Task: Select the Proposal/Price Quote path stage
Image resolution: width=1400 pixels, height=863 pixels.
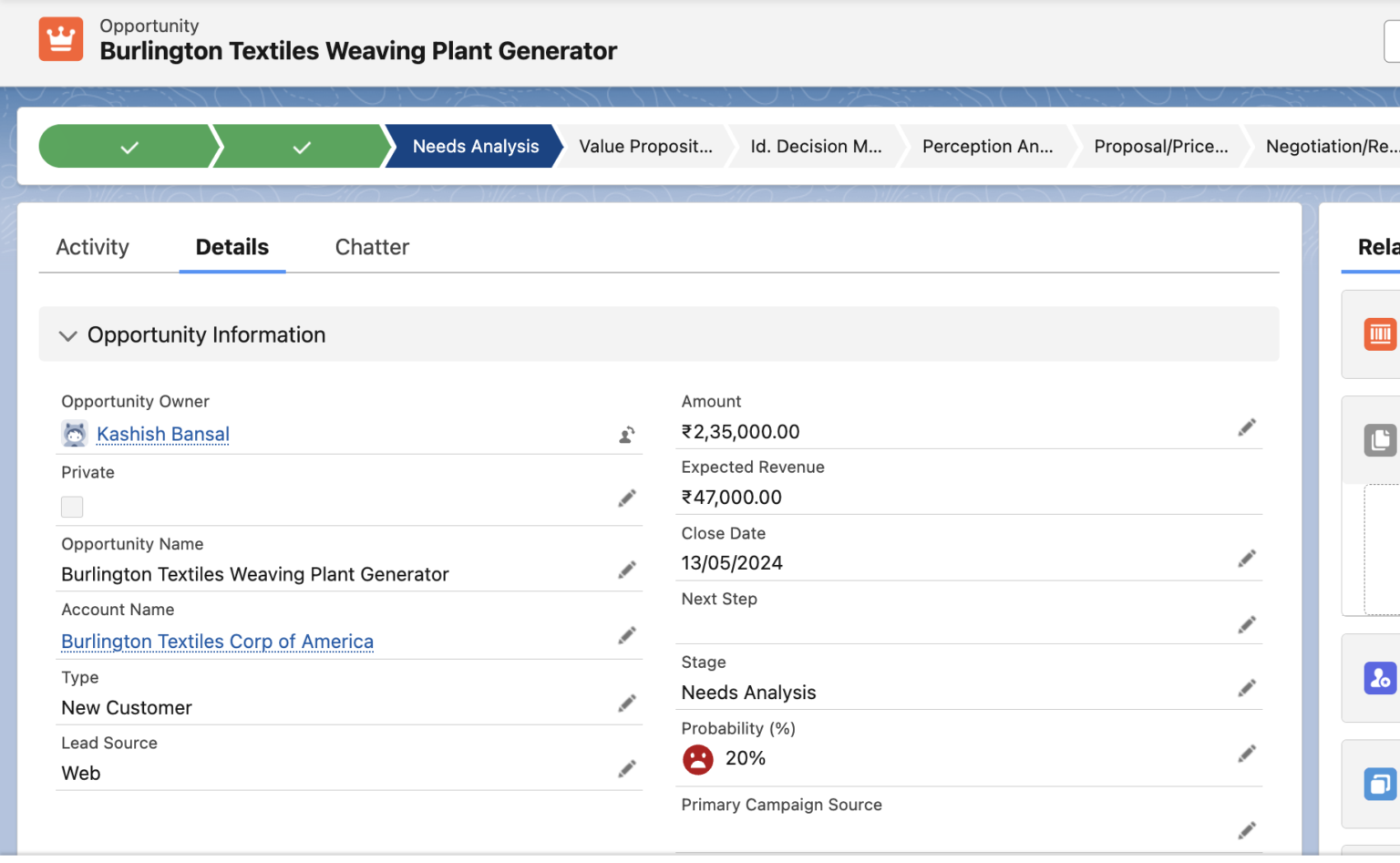Action: (x=1160, y=147)
